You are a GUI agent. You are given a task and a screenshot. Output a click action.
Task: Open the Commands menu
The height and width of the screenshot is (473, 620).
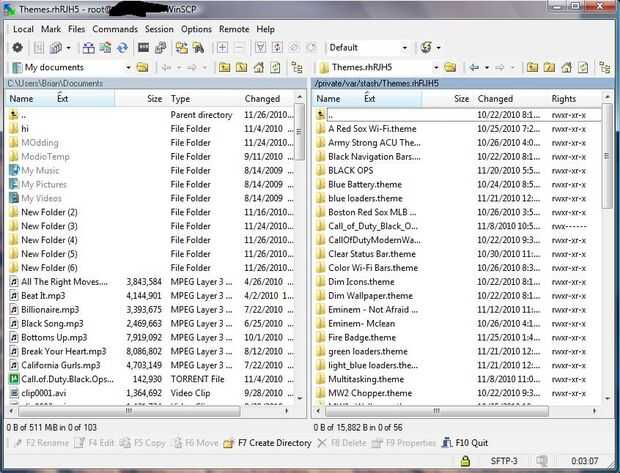(115, 29)
